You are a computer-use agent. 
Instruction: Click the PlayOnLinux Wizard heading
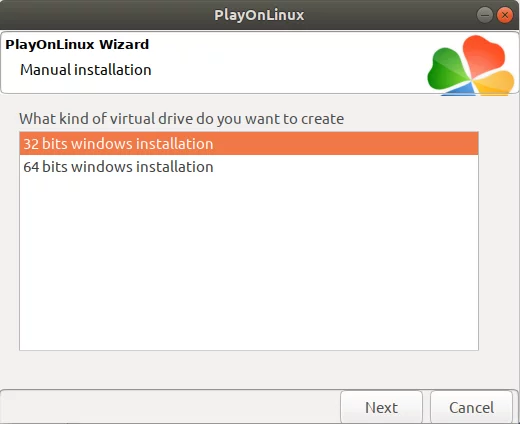77,44
